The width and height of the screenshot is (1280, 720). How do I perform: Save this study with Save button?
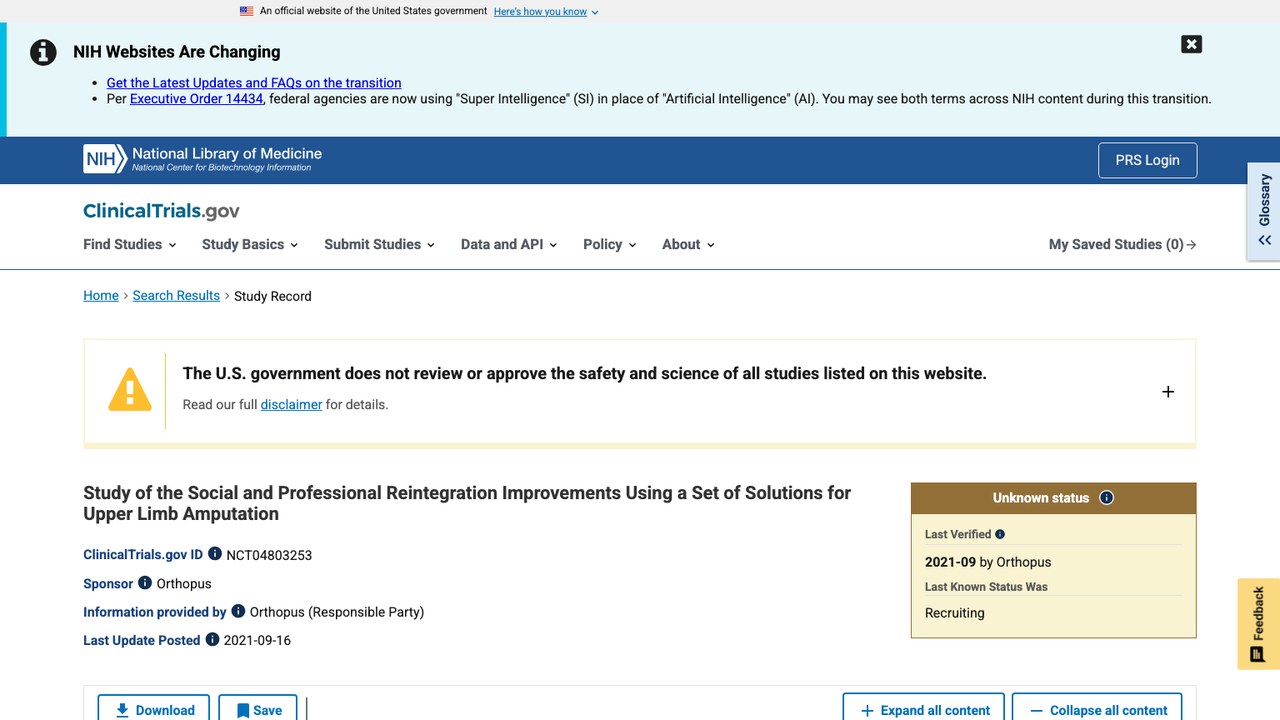pos(258,708)
